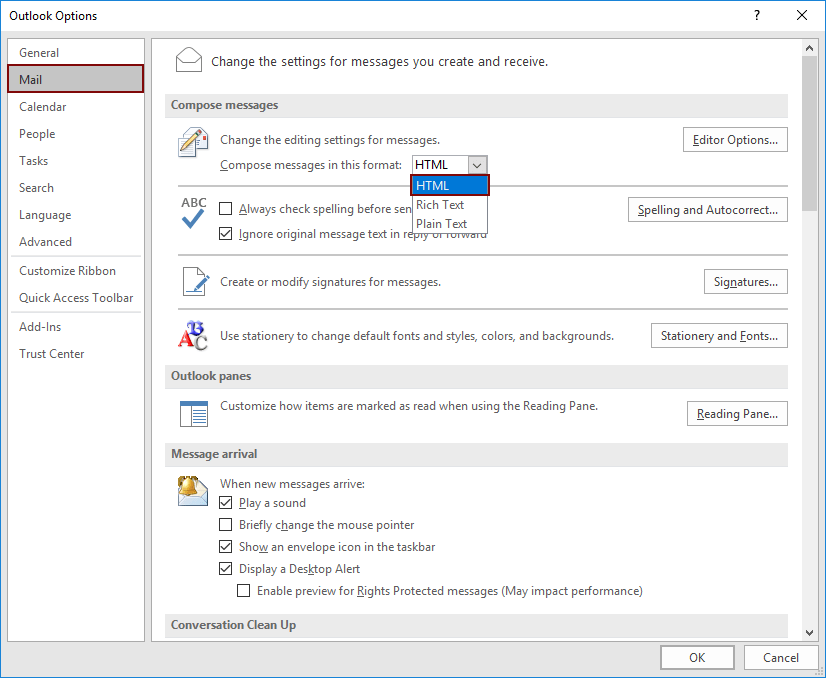Screen dimensions: 826x678
Task: Disable the Play a sound option
Action: coord(225,503)
